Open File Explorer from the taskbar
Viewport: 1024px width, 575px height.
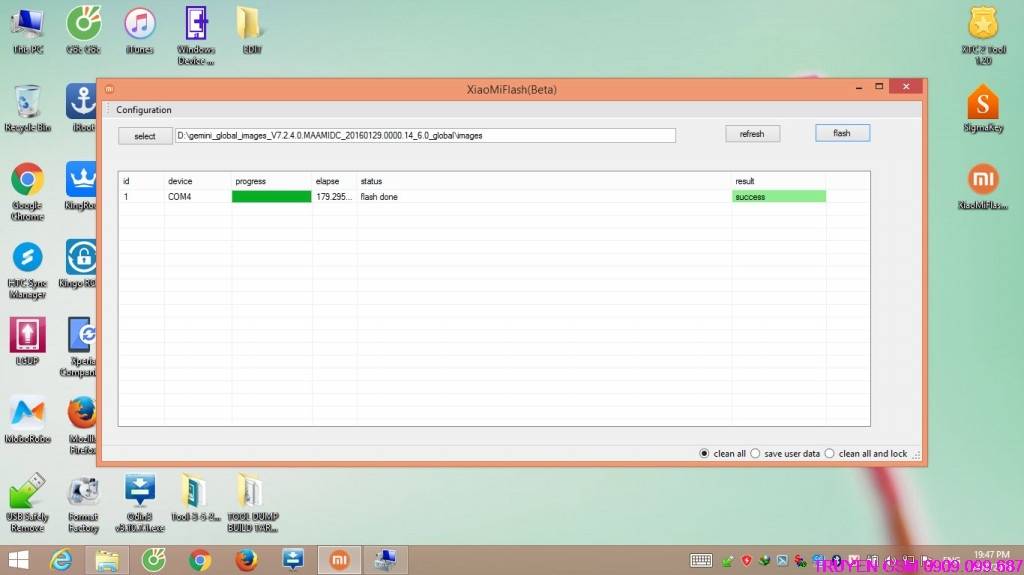tap(107, 561)
